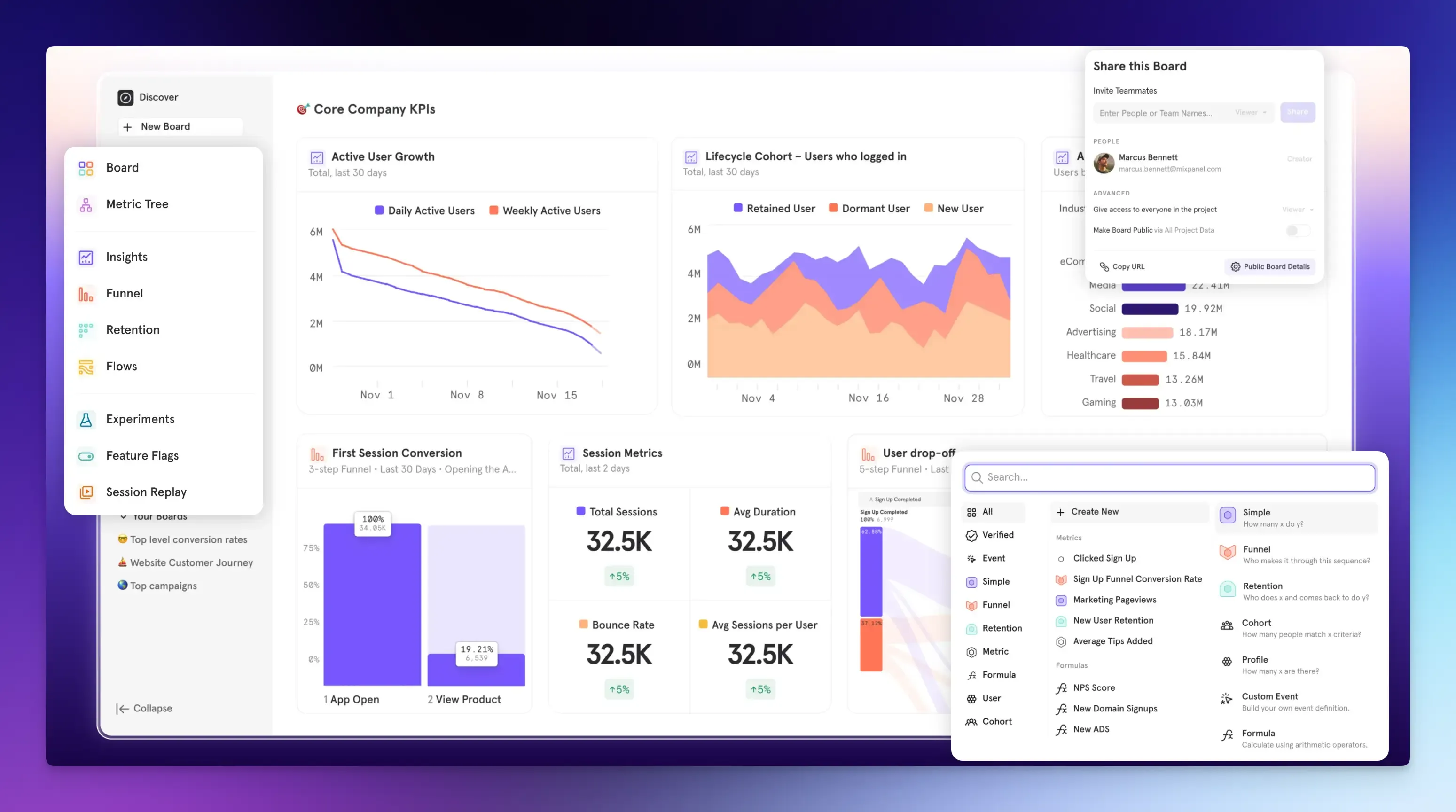Select the Funnel icon in the sidebar
Image resolution: width=1456 pixels, height=812 pixels.
coord(86,293)
